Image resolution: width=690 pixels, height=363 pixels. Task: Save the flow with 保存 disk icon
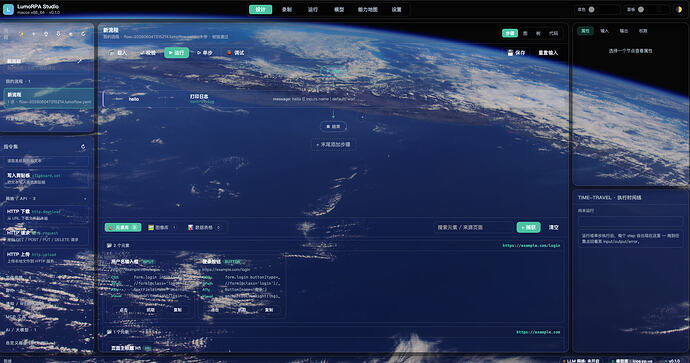tap(516, 53)
